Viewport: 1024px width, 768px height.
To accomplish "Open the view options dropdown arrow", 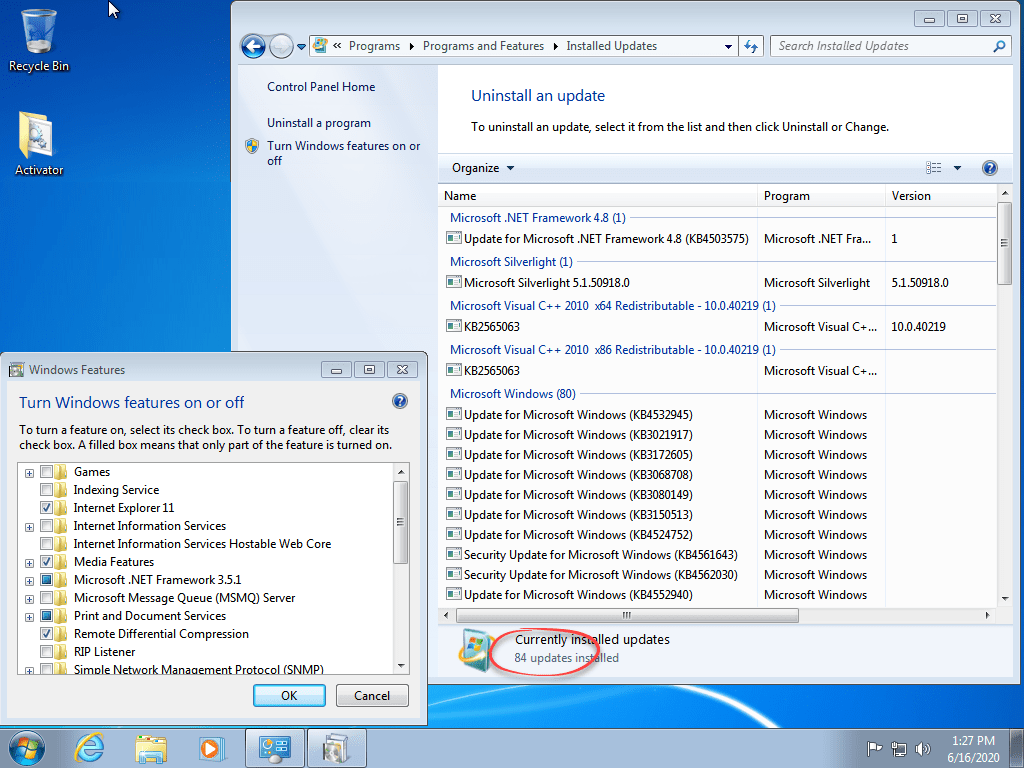I will point(957,168).
